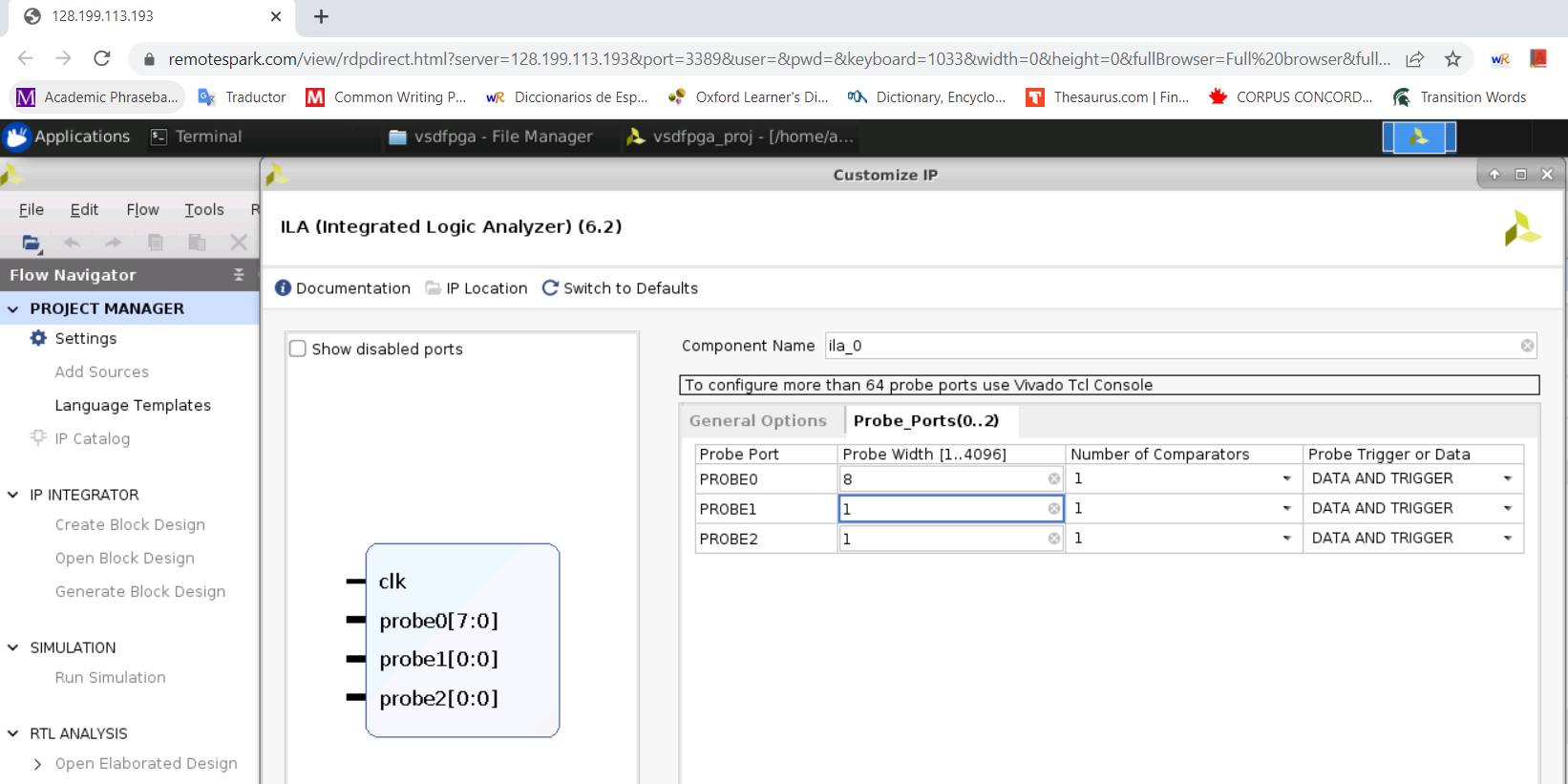Clear the PROBE0 width value
1568x784 pixels.
pyautogui.click(x=1053, y=478)
